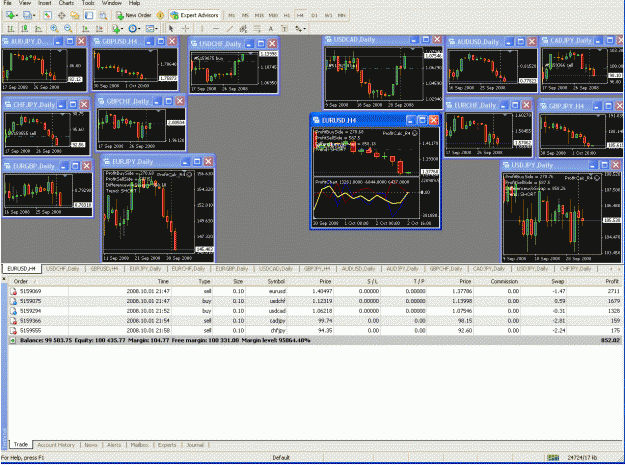Select order 5159366 cadjpy row
This screenshot has height=465, width=625.
point(315,321)
